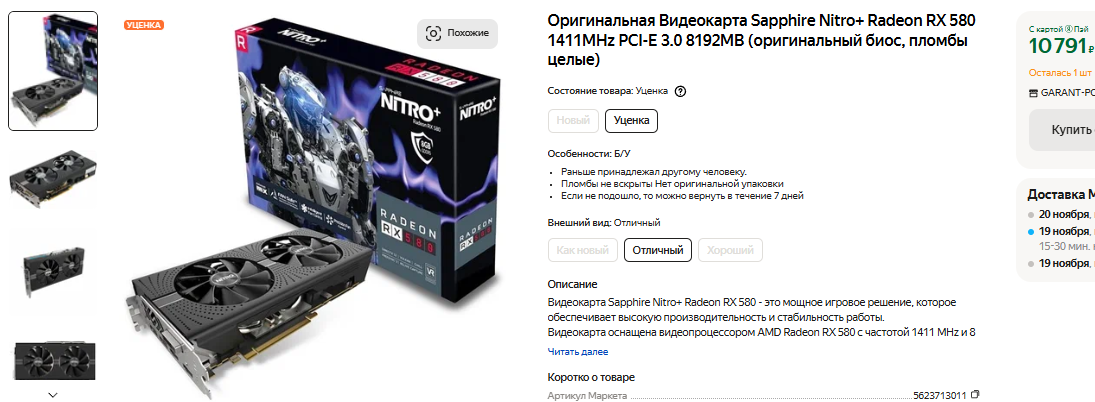Select the Новый condition option
Image resolution: width=1095 pixels, height=402 pixels.
[x=573, y=120]
